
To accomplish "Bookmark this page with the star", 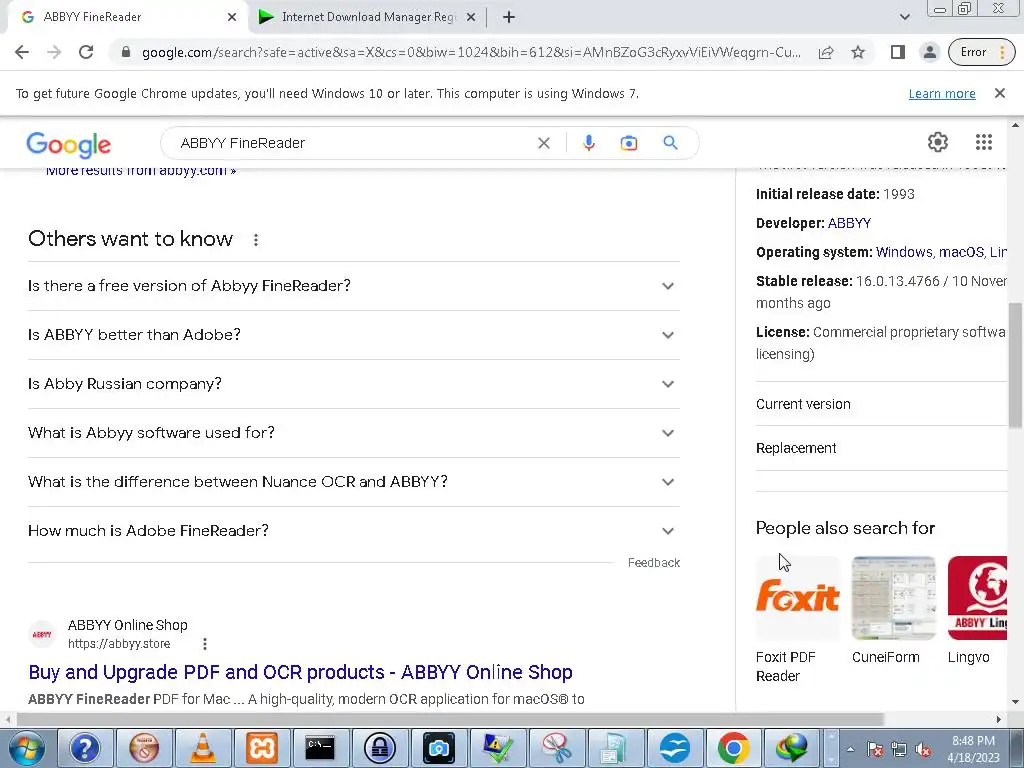I will [858, 52].
